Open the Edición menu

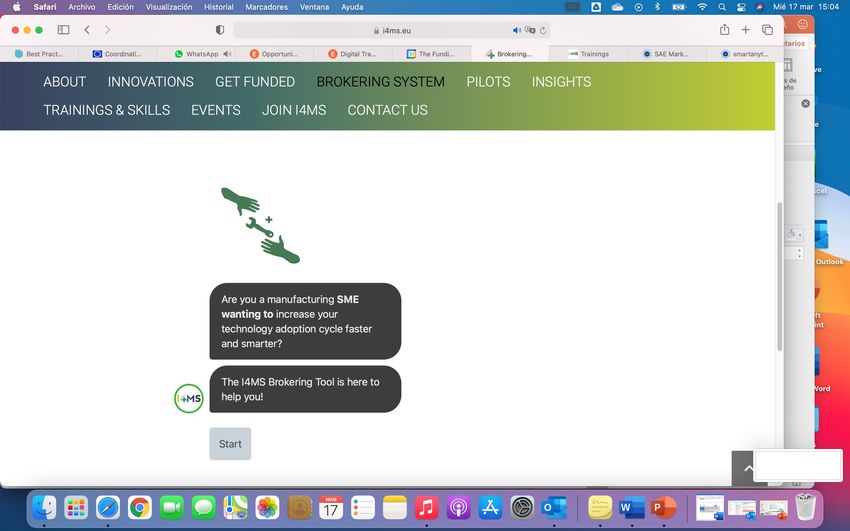coord(120,7)
